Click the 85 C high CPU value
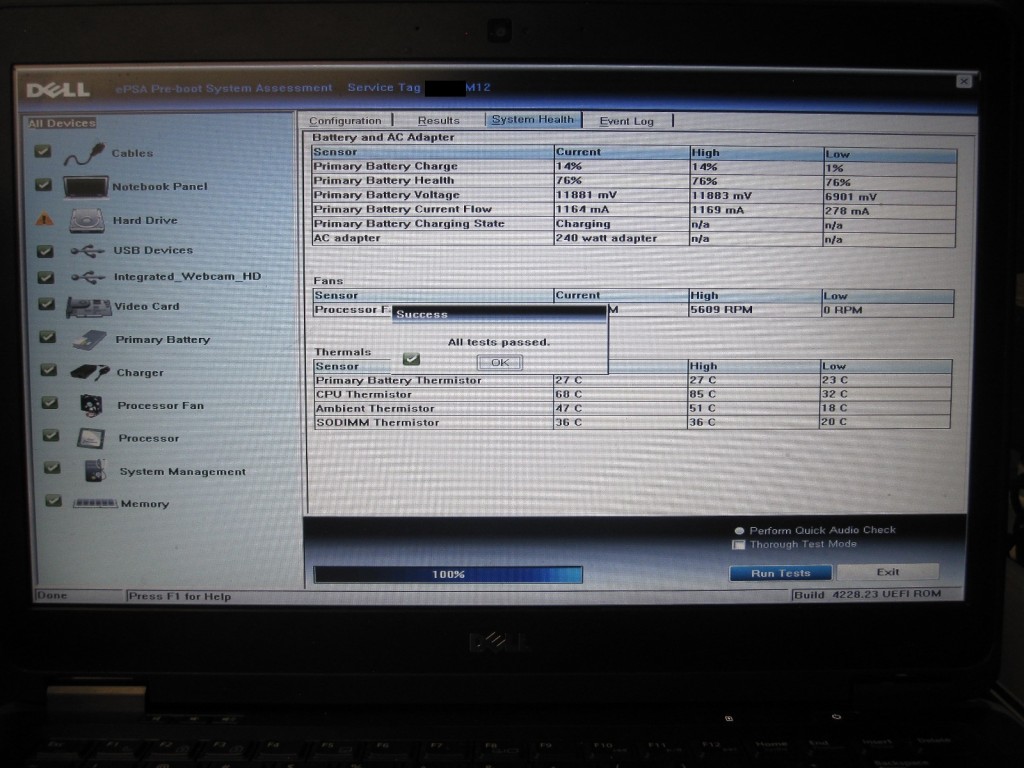This screenshot has width=1024, height=768. coord(703,394)
